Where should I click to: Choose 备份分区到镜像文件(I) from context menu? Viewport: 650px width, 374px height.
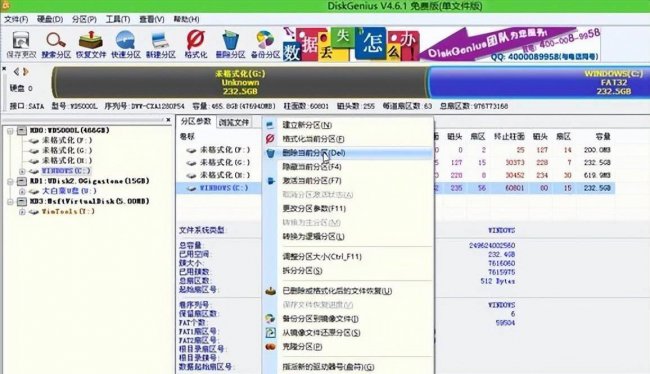coord(348,319)
